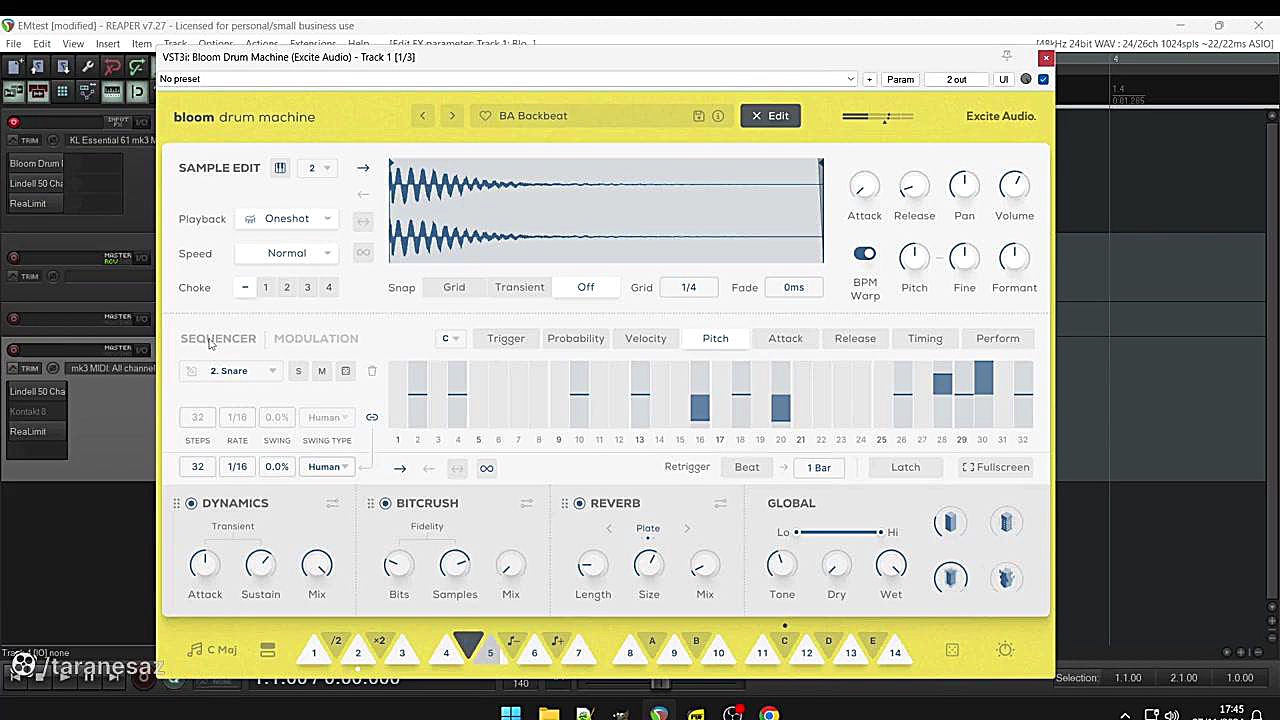Go to the previous preset
1280x720 pixels.
pyautogui.click(x=422, y=116)
